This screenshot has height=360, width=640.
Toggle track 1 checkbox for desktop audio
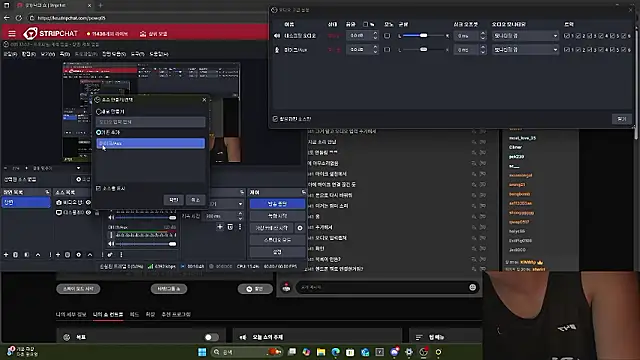tap(567, 36)
